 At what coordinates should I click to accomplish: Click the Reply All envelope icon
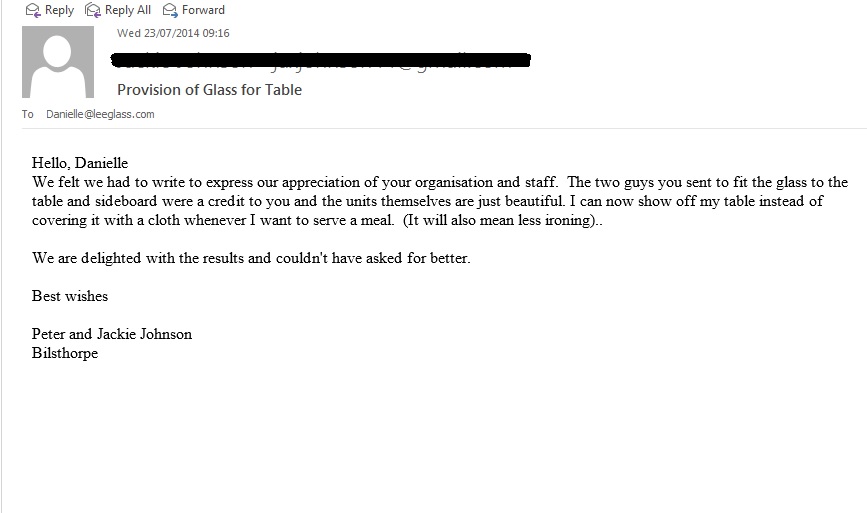click(x=93, y=10)
